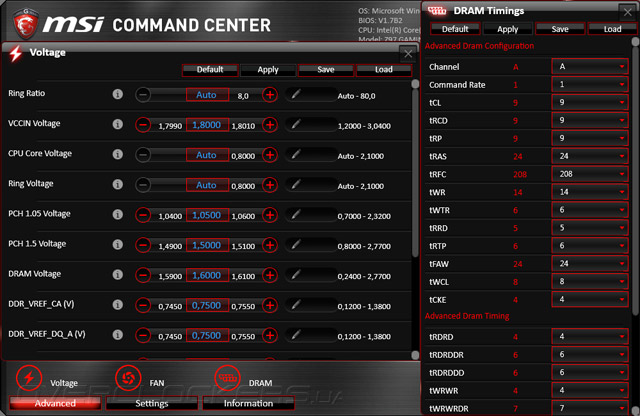This screenshot has height=416, width=640.
Task: Edit PCH 1.5 Voltage pencil icon
Action: tap(296, 245)
